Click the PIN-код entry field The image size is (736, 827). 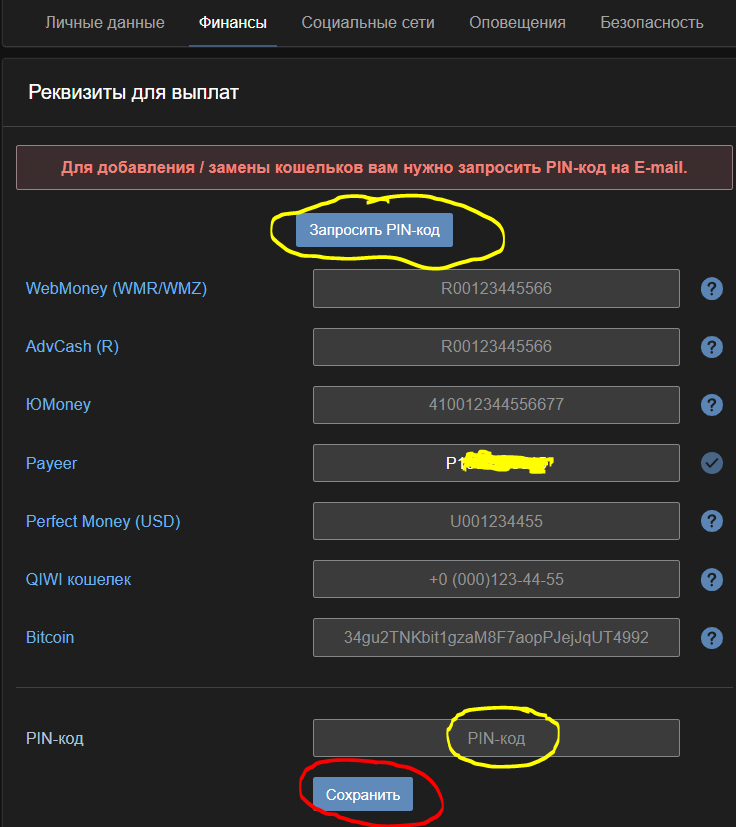496,738
